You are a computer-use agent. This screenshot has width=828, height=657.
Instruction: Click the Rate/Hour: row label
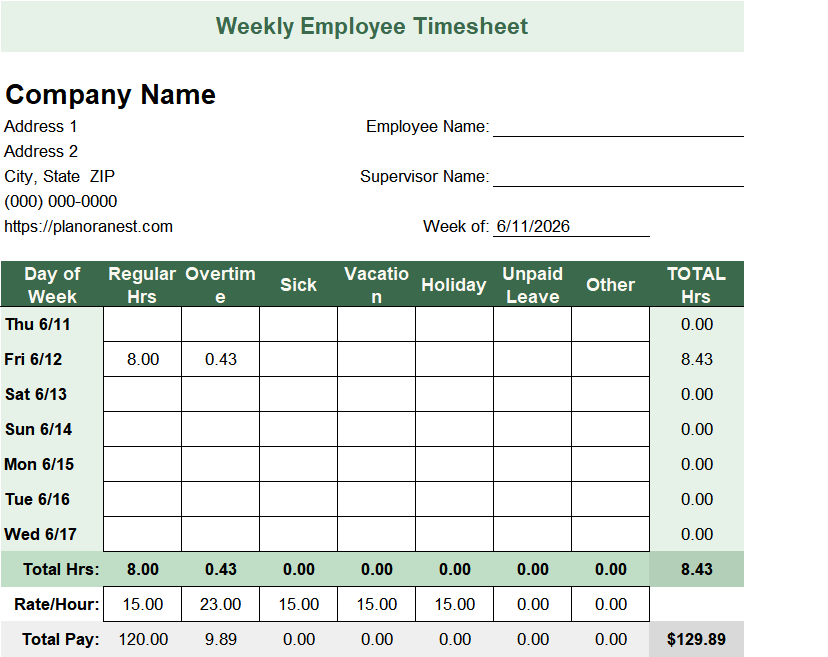(57, 604)
